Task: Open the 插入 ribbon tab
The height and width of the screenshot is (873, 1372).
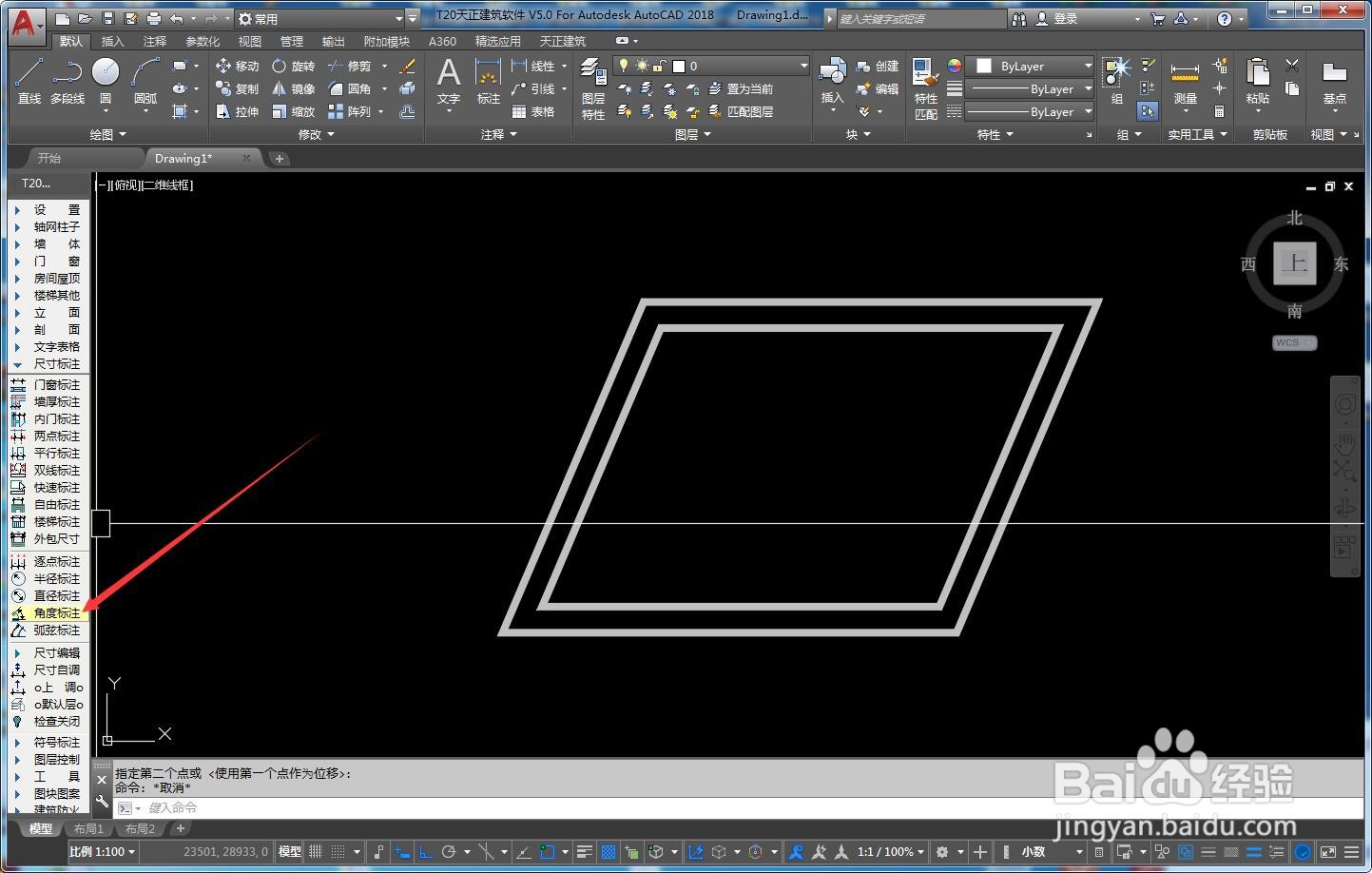Action: [112, 42]
